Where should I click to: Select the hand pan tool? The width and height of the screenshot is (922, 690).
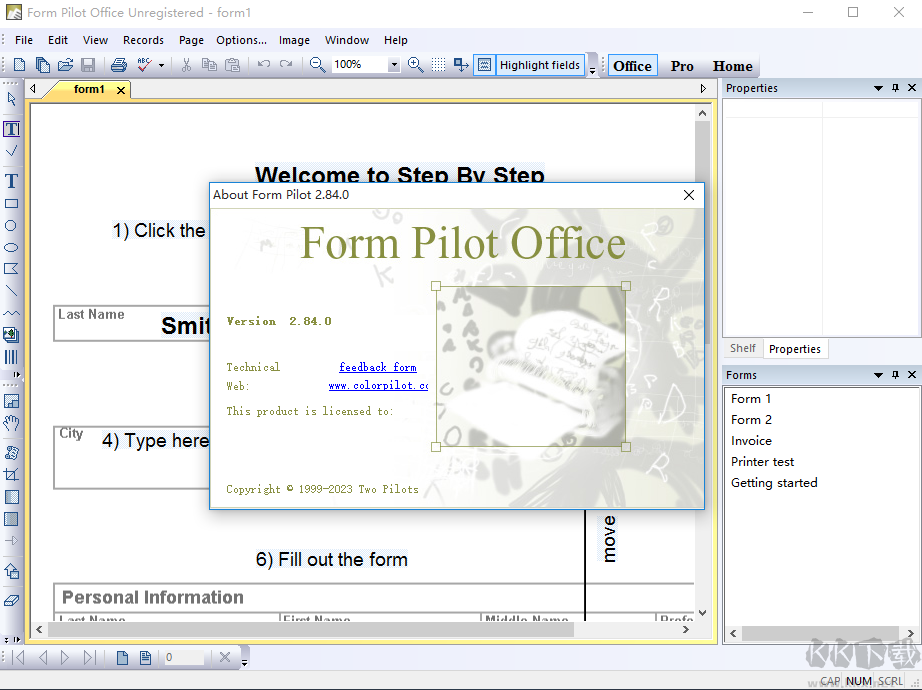coord(11,424)
